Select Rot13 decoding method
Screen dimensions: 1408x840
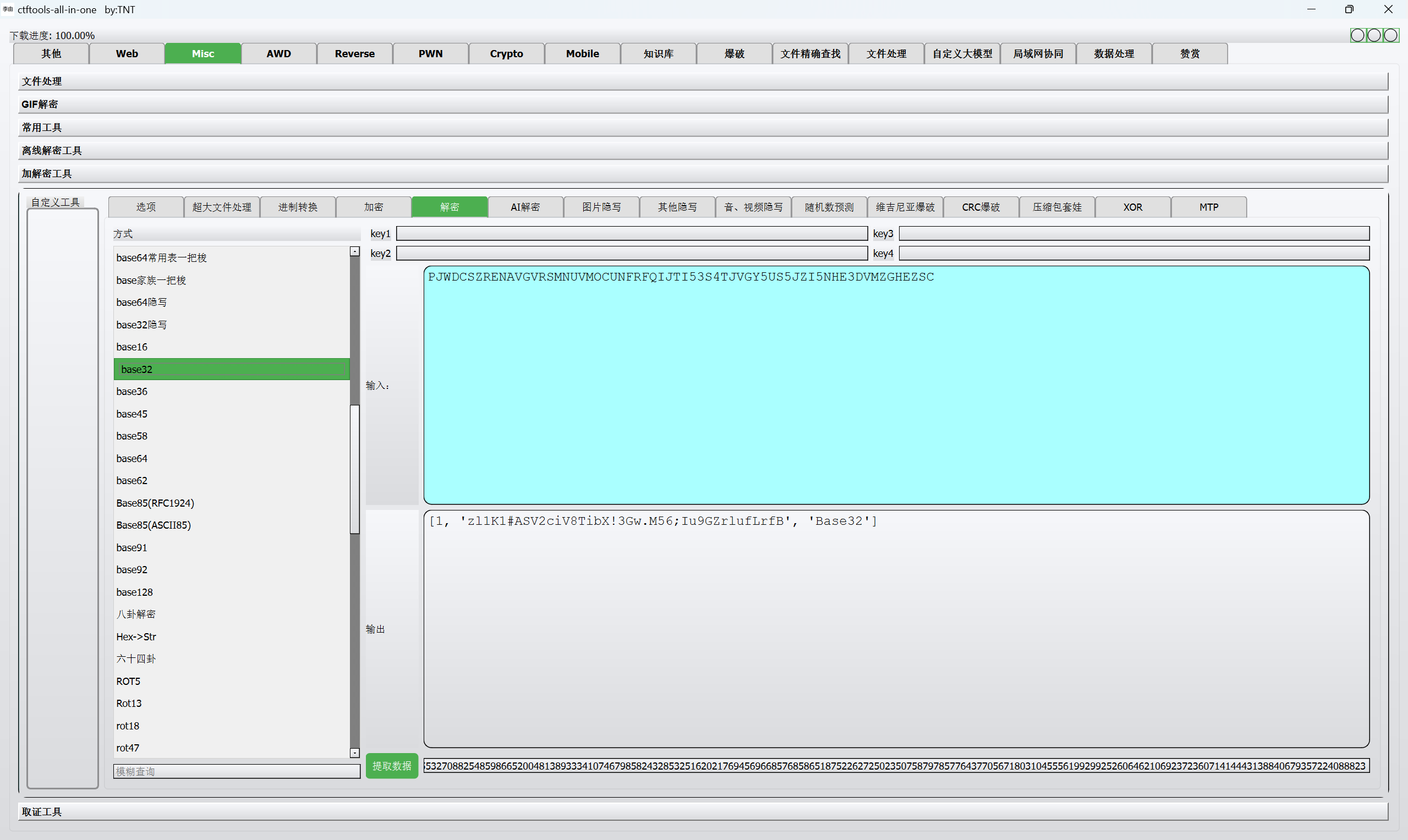tap(232, 704)
